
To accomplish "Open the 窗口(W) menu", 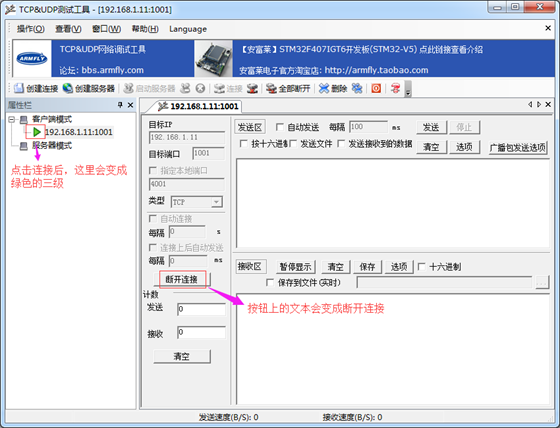I will pyautogui.click(x=106, y=29).
